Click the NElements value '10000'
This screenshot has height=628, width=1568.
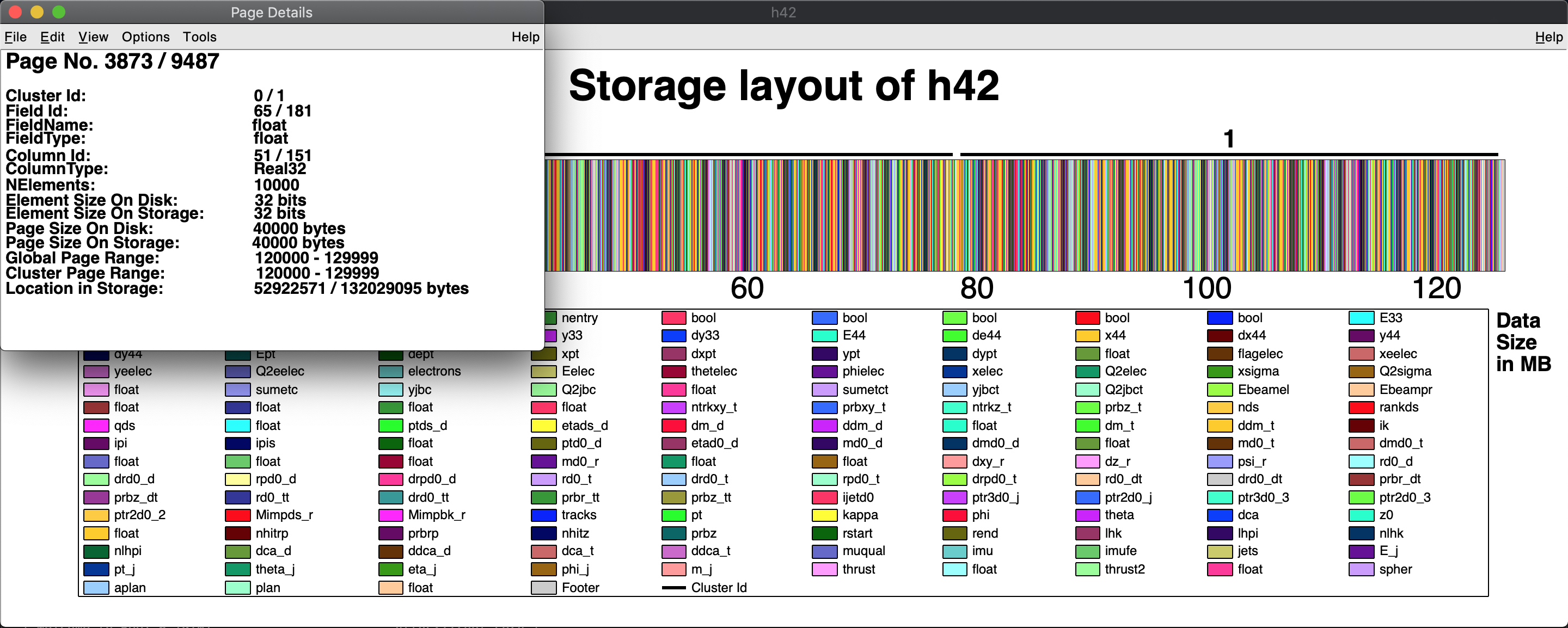click(277, 185)
